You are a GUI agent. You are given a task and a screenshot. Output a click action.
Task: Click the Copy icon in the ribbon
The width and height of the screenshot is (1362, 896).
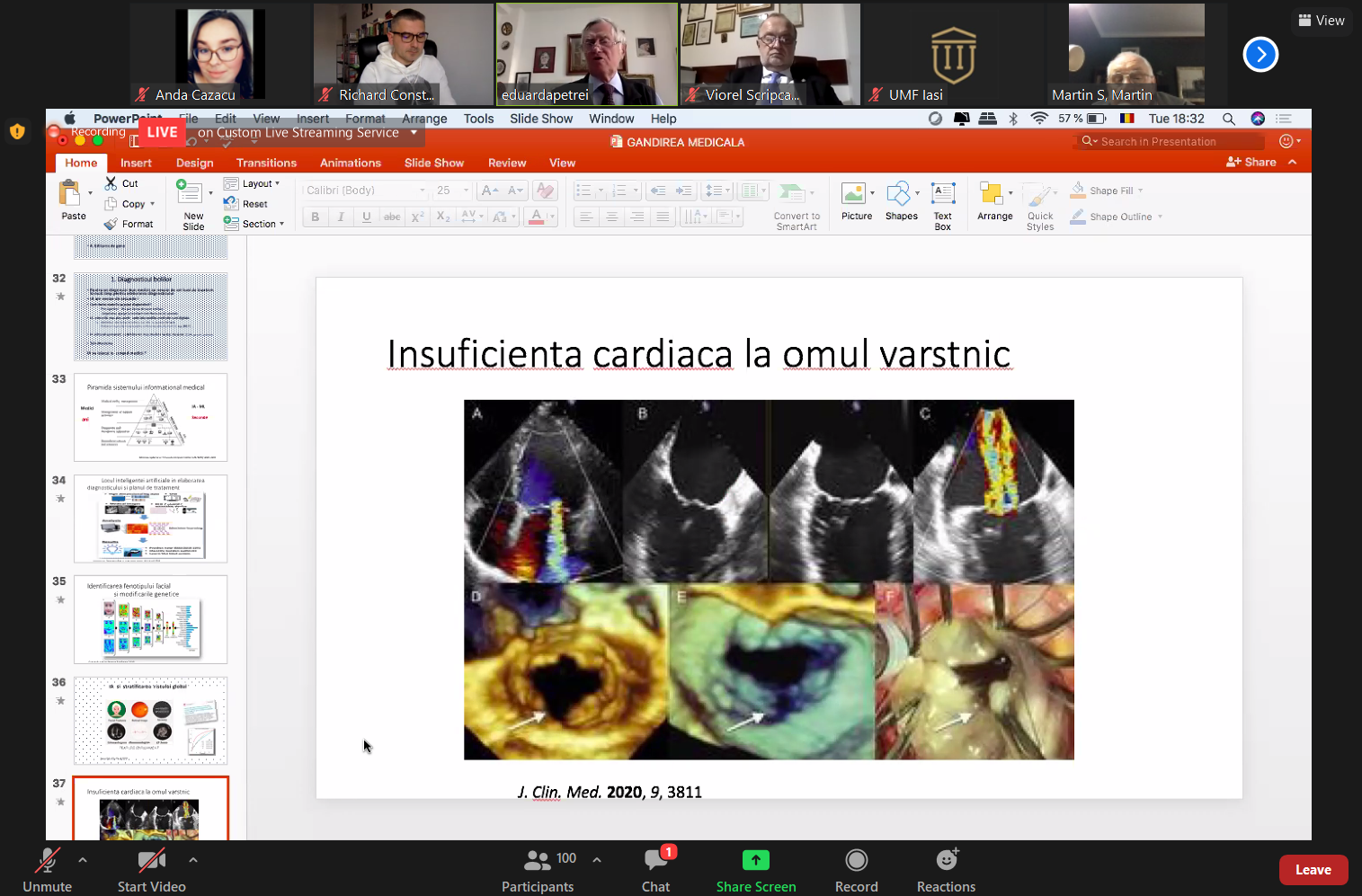[111, 204]
